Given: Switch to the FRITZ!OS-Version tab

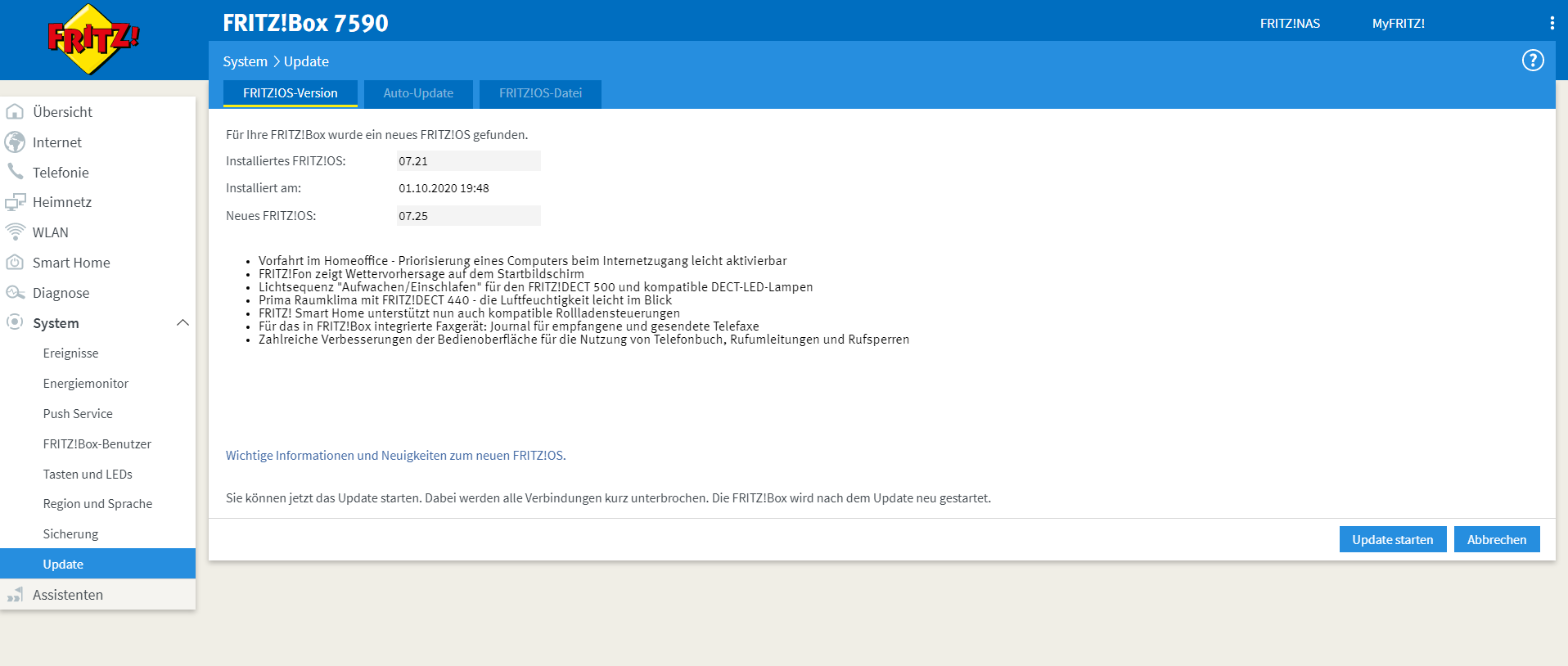Looking at the screenshot, I should tap(291, 93).
